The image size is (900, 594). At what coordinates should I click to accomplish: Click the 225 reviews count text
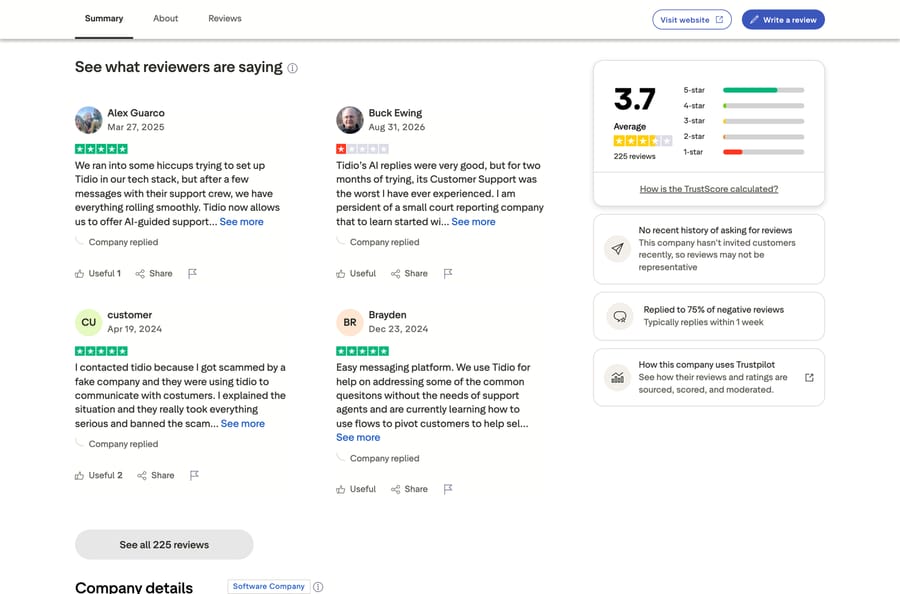(634, 156)
